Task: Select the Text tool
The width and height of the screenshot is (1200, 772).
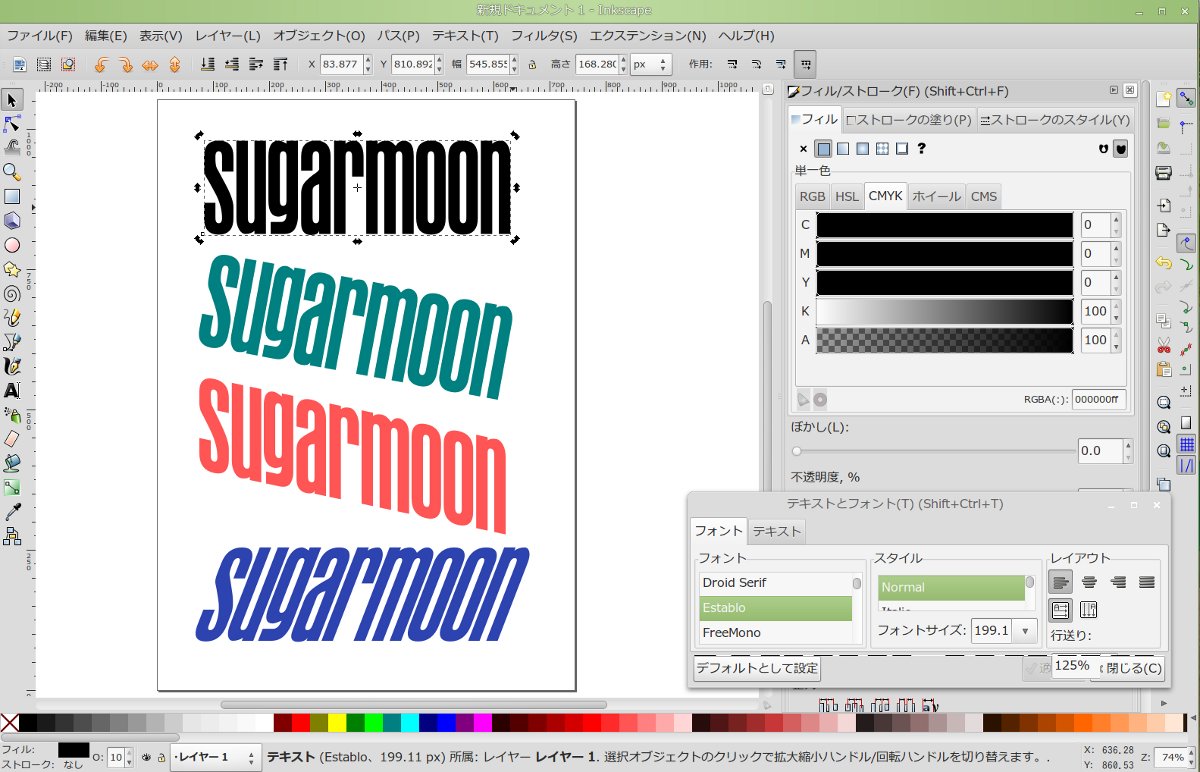Action: tap(12, 391)
